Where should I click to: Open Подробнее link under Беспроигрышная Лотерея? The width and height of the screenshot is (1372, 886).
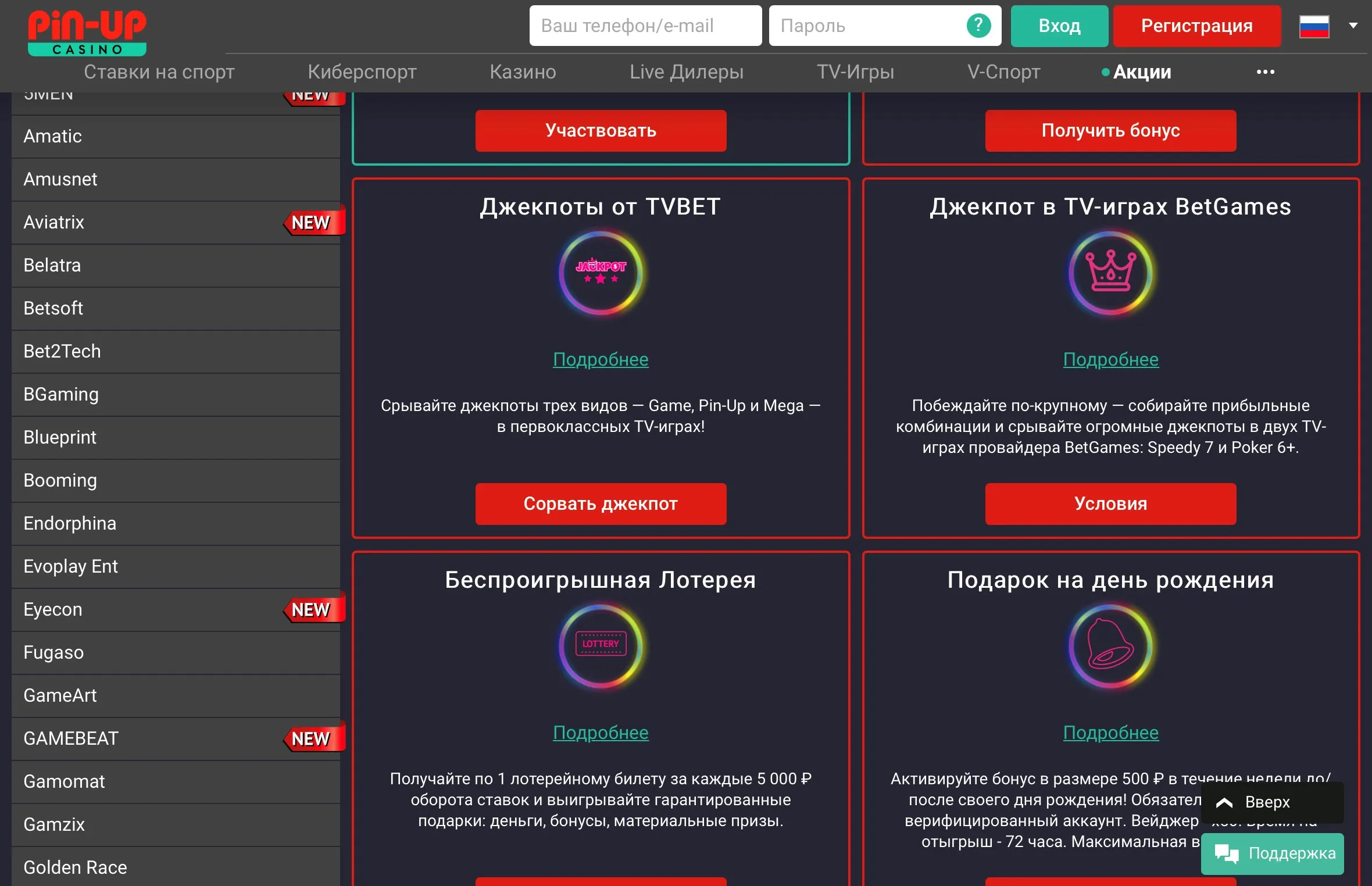[601, 733]
